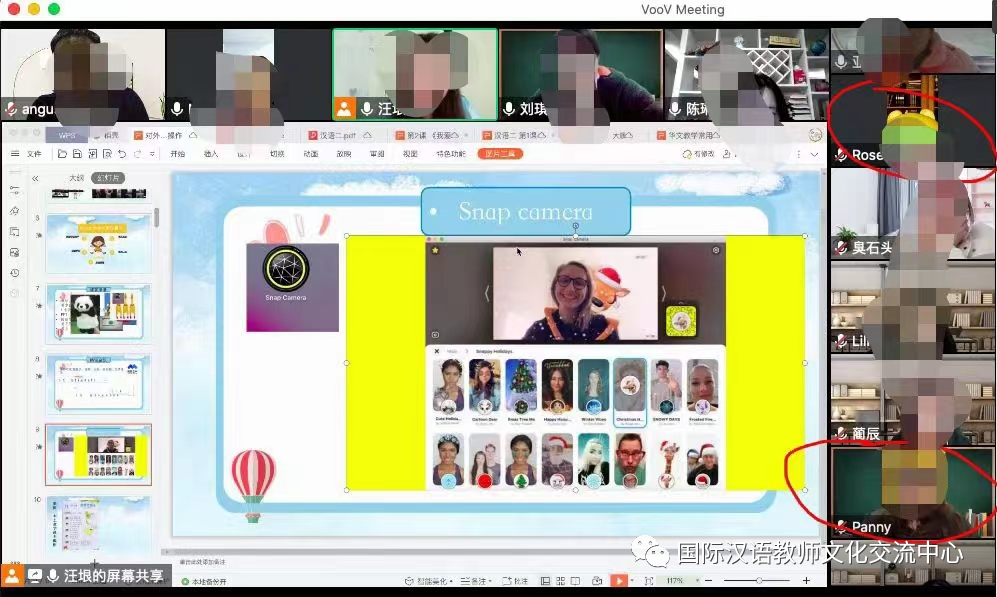Switch to normal view in status bar

[545, 580]
